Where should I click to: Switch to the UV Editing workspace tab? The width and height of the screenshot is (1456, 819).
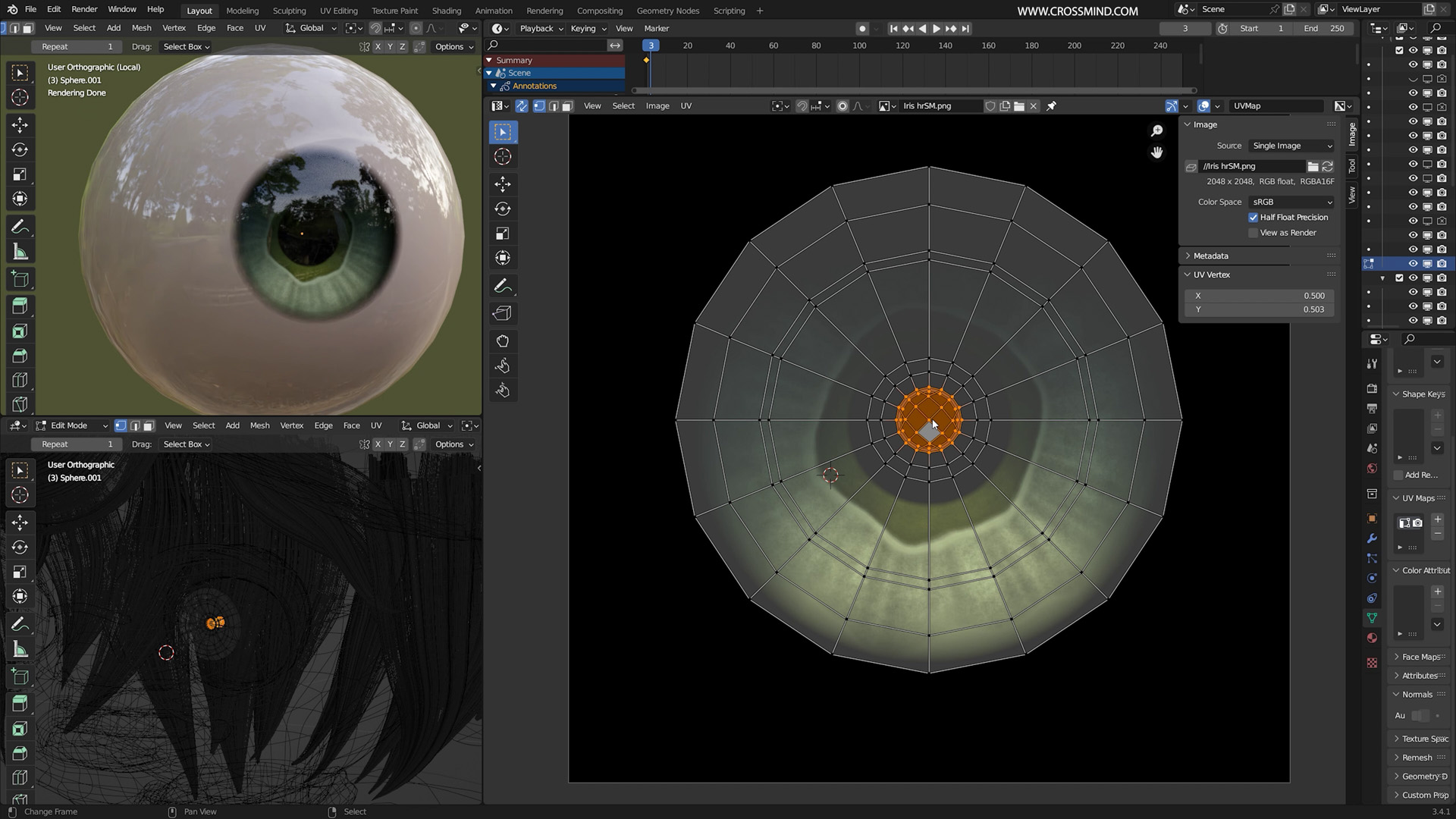coord(338,11)
